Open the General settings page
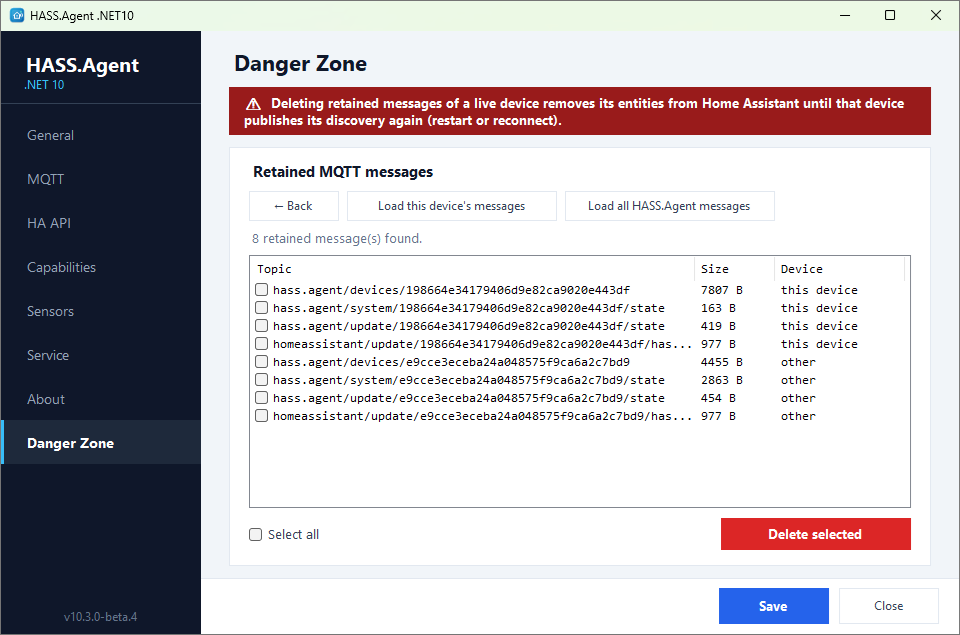 (101, 135)
